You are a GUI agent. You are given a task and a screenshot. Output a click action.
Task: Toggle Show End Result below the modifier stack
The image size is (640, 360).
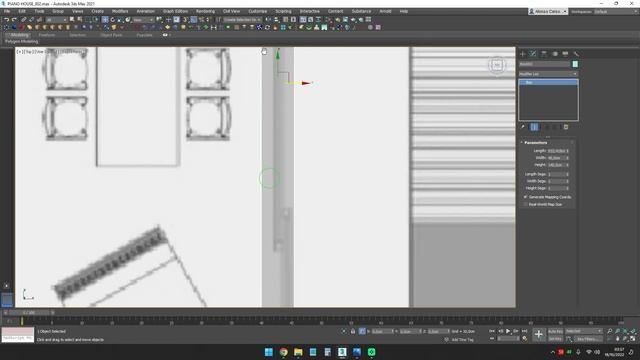click(534, 127)
